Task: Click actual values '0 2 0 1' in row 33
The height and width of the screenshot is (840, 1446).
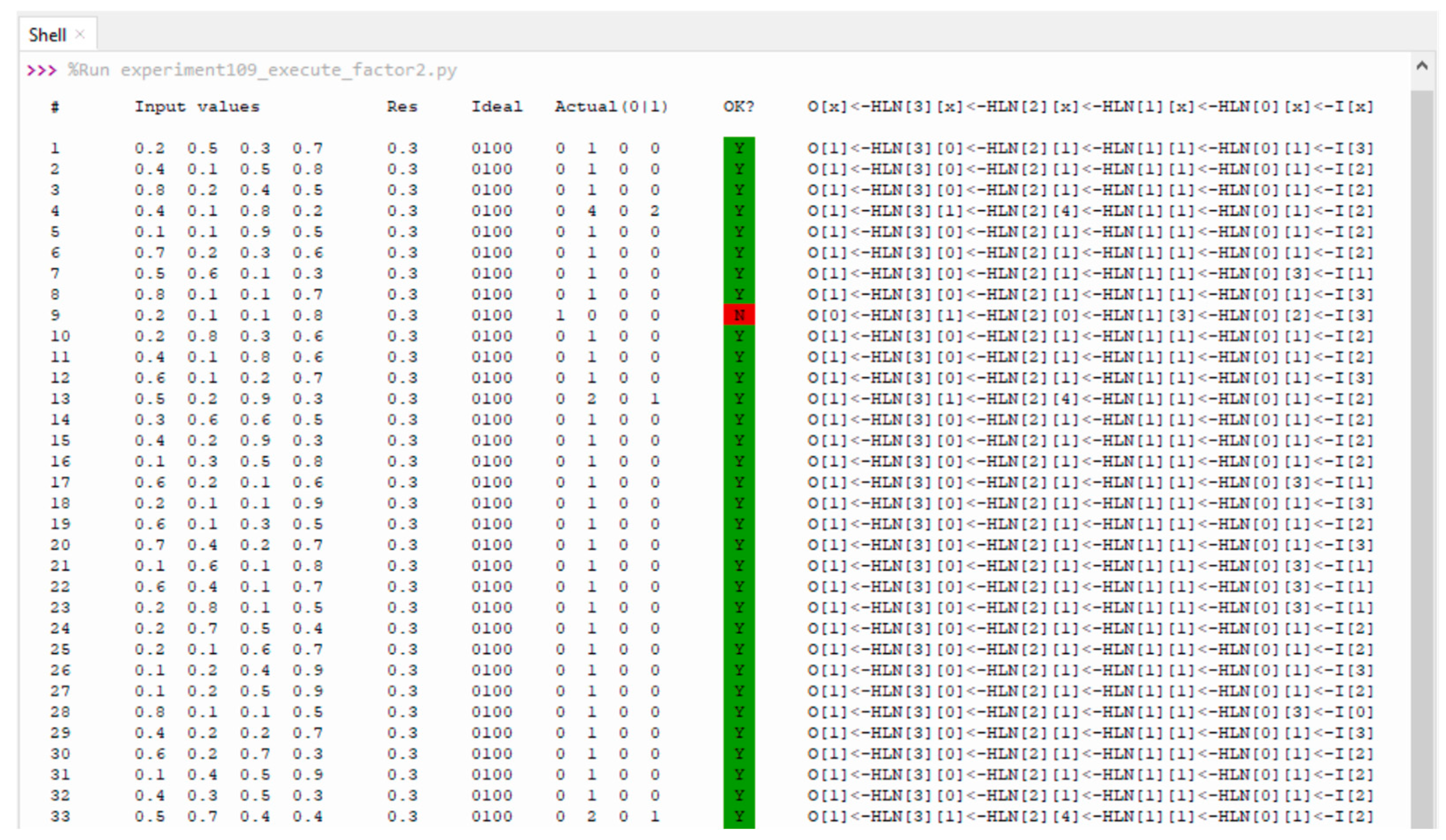Action: (607, 816)
